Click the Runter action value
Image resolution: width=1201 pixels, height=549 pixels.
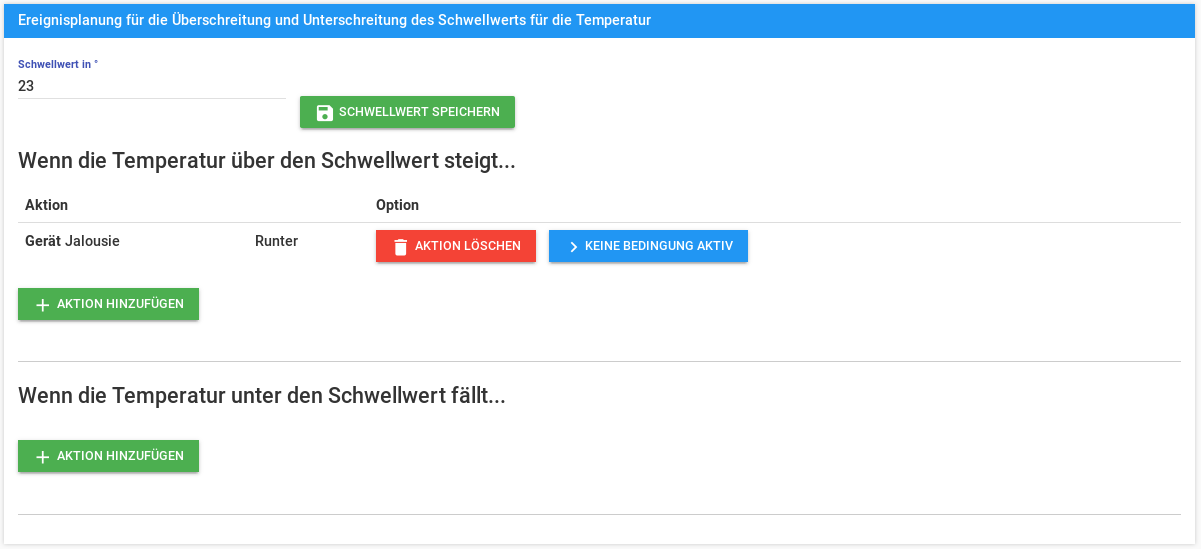[276, 241]
